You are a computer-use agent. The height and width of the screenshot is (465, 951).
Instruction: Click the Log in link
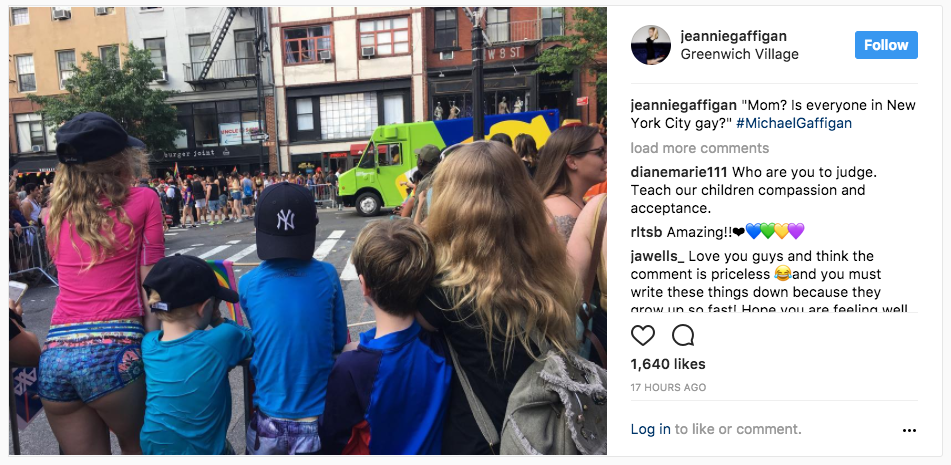pyautogui.click(x=650, y=429)
